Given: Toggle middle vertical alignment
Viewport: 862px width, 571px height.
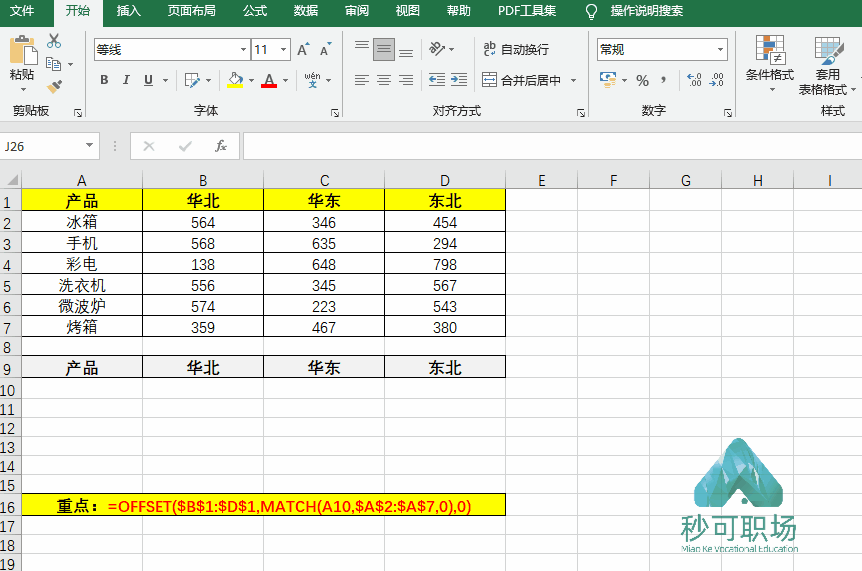Looking at the screenshot, I should point(384,49).
